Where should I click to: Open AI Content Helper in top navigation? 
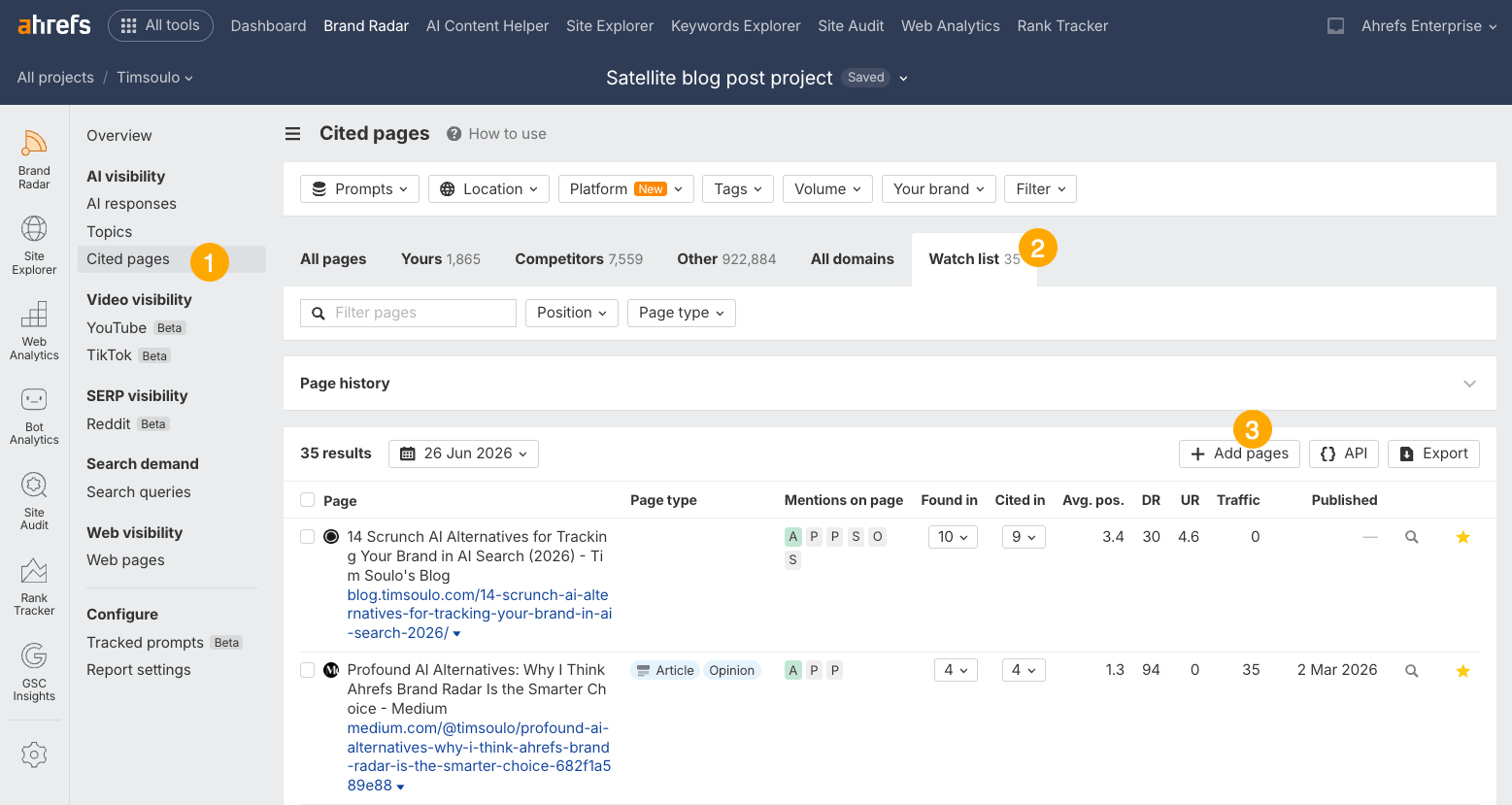487,26
